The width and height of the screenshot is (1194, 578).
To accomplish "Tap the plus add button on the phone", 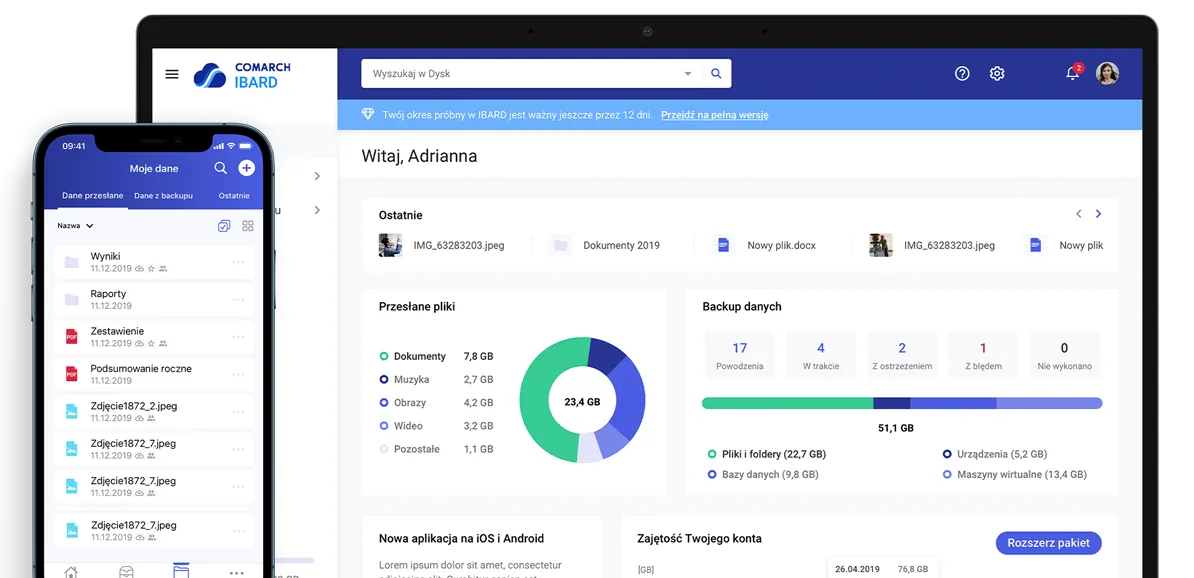I will (246, 168).
